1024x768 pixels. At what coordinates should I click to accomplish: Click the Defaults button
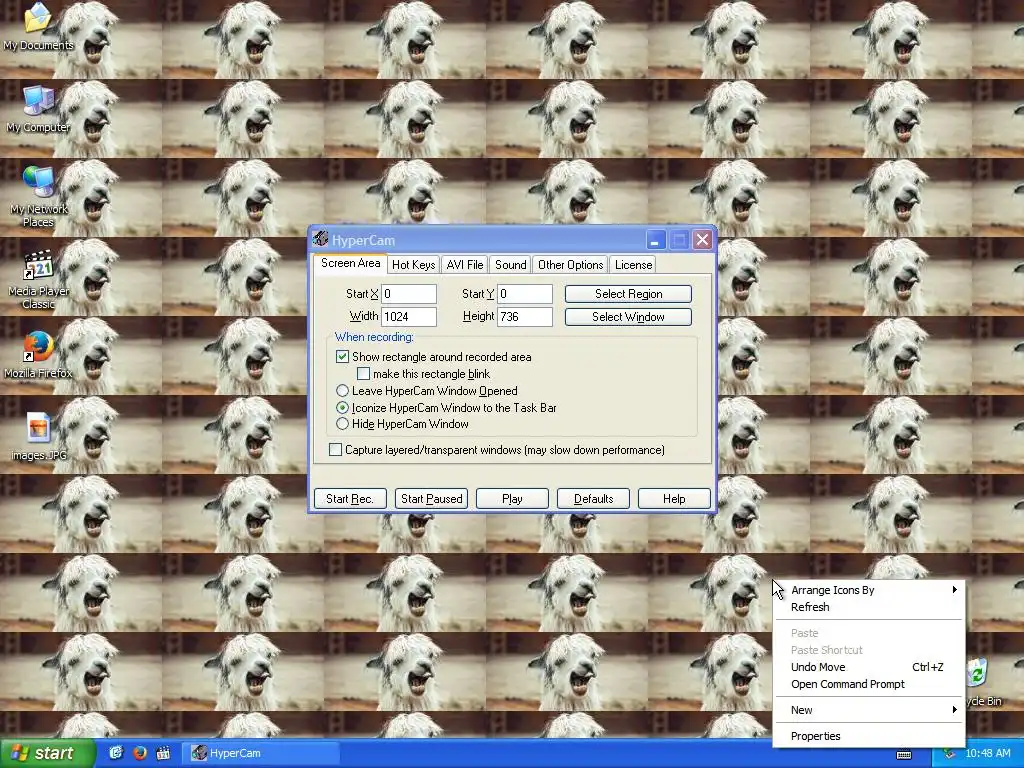[593, 498]
